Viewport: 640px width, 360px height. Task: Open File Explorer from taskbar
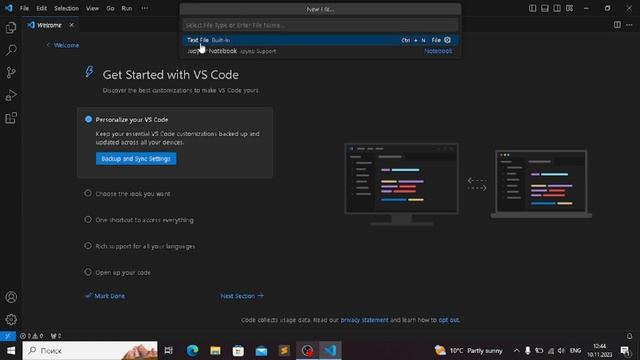[x=216, y=351]
